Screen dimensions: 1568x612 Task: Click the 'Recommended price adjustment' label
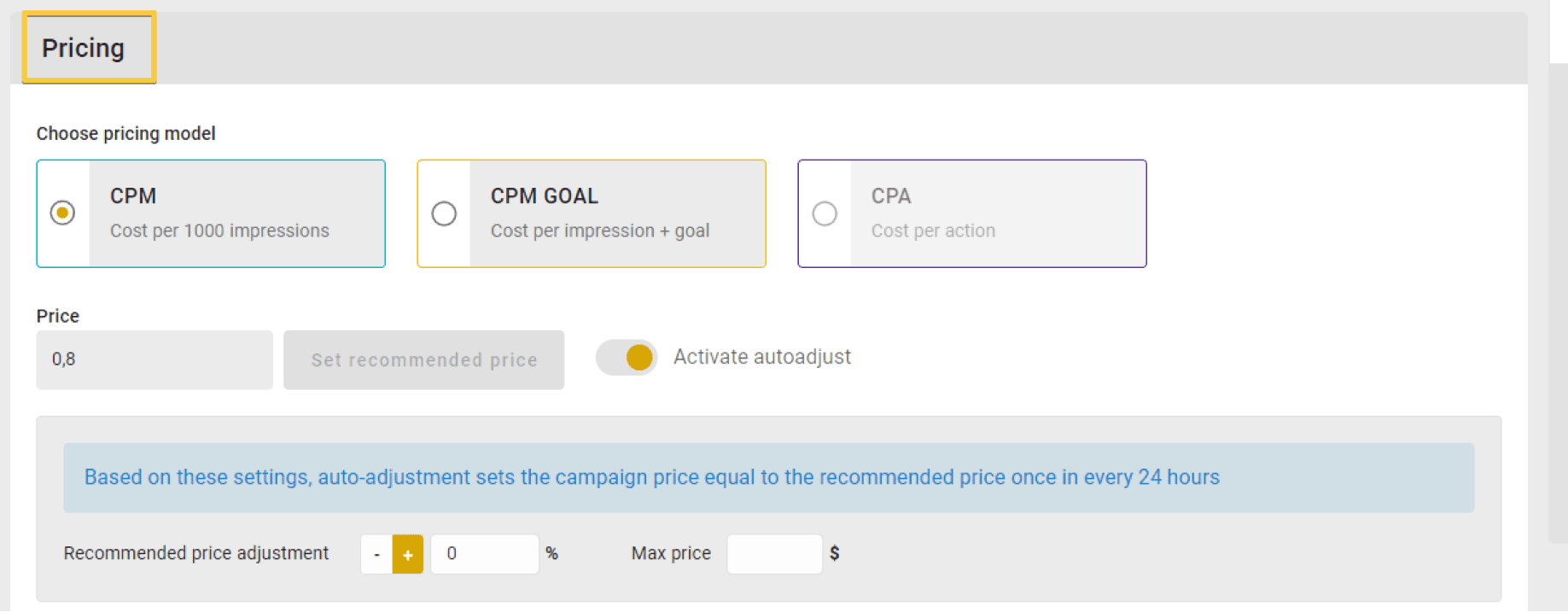click(x=195, y=553)
